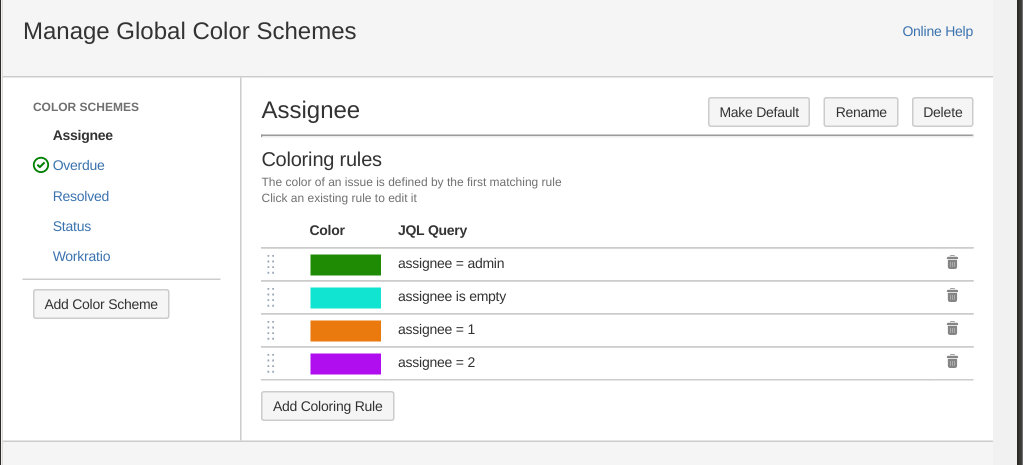Screen dimensions: 1023x465
Task: Click the Make Default button
Action: click(x=759, y=112)
